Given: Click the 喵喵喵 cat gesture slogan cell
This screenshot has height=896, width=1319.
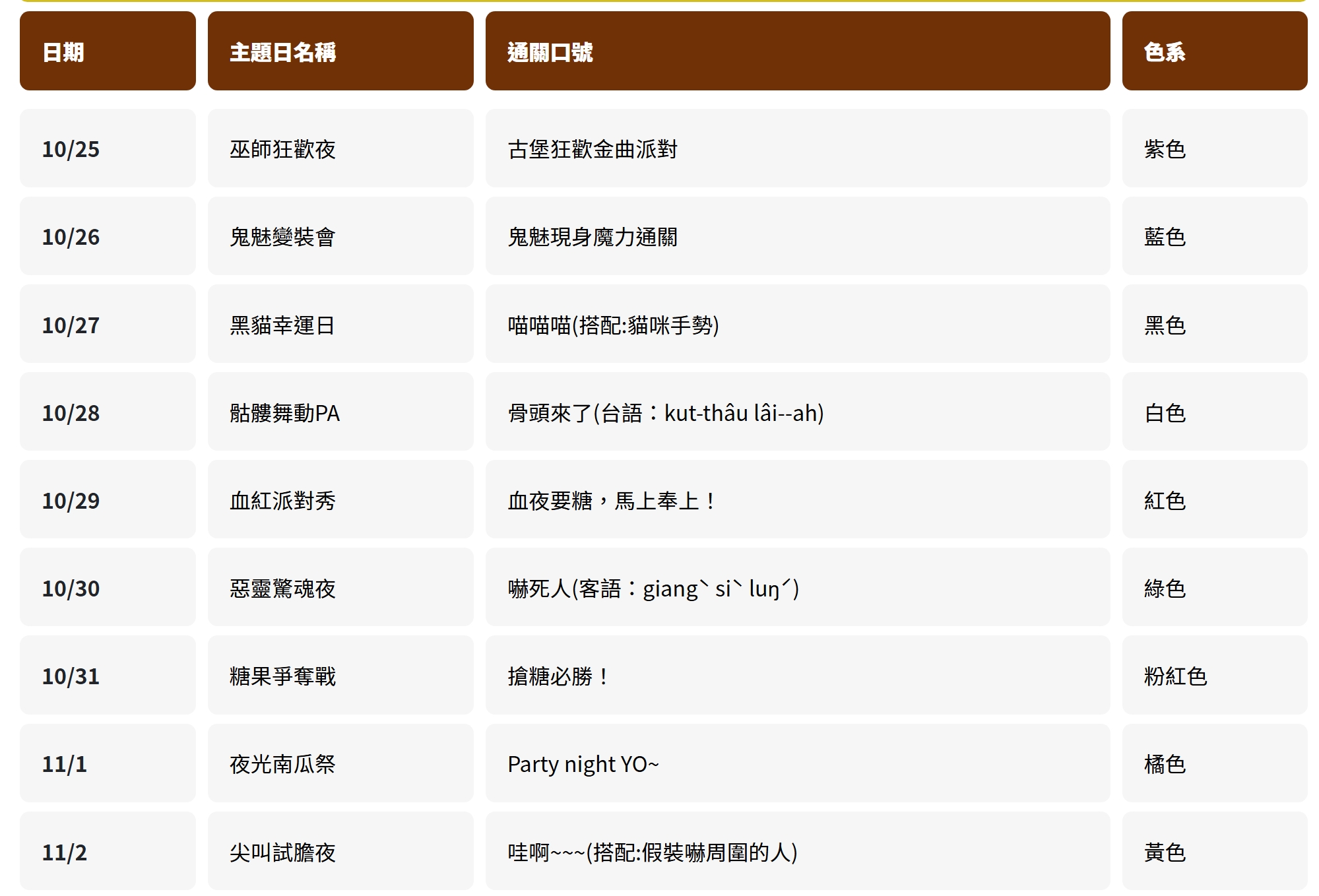Looking at the screenshot, I should click(797, 324).
